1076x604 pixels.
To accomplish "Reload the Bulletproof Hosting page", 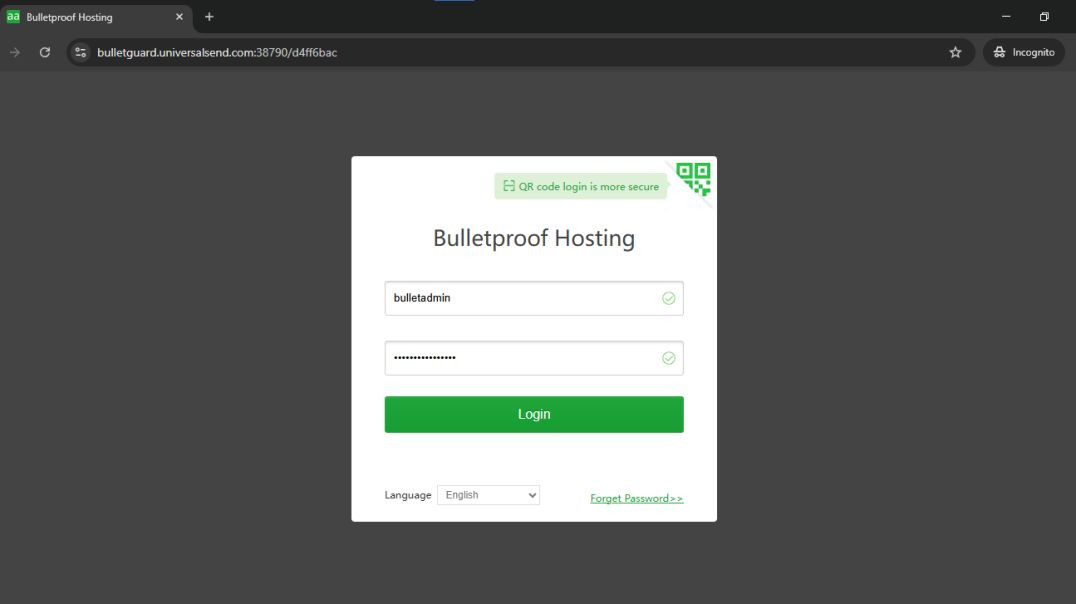I will click(x=44, y=51).
